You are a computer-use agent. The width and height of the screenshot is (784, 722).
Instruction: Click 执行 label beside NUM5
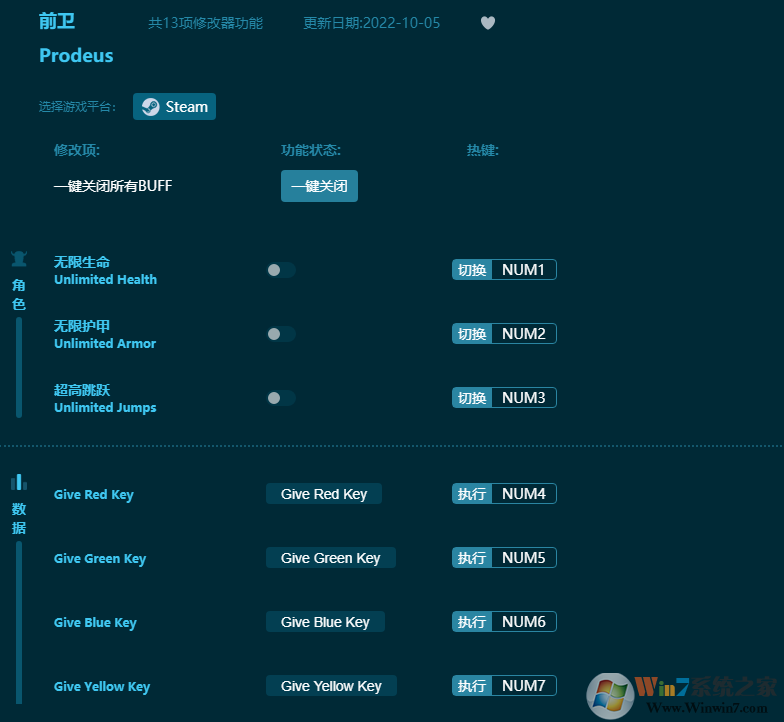(472, 558)
